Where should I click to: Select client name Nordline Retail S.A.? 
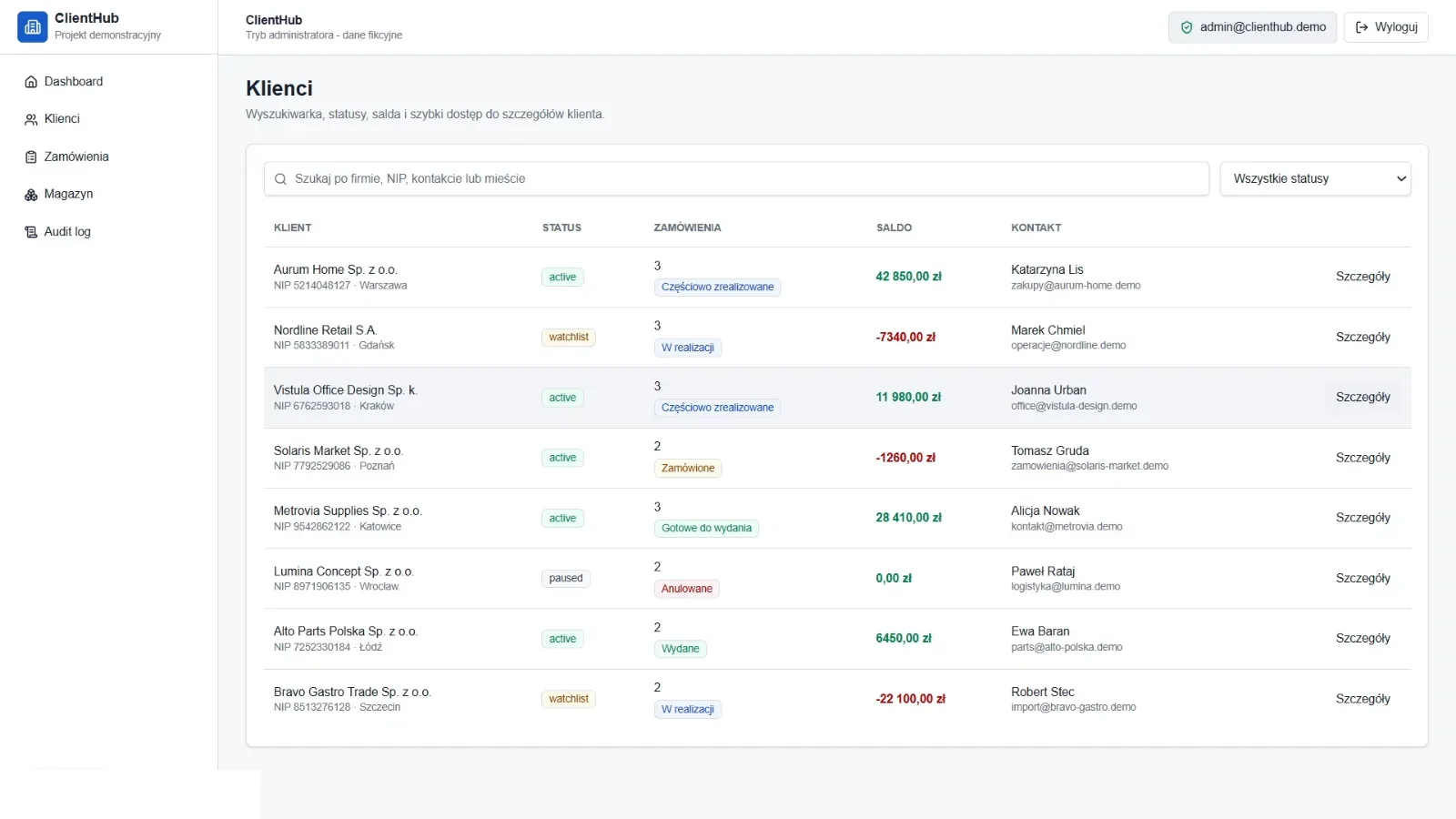[326, 330]
